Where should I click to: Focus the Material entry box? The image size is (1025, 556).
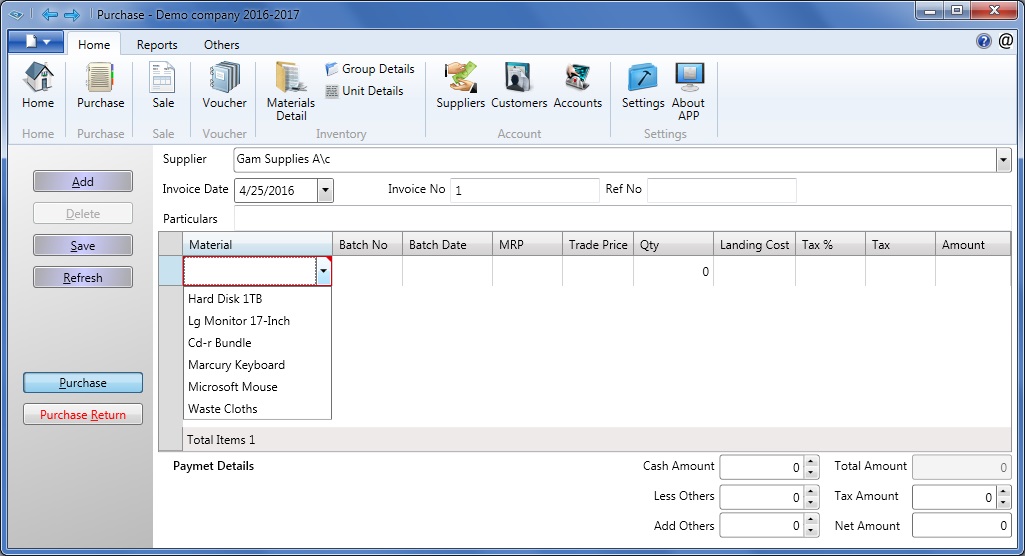(250, 271)
